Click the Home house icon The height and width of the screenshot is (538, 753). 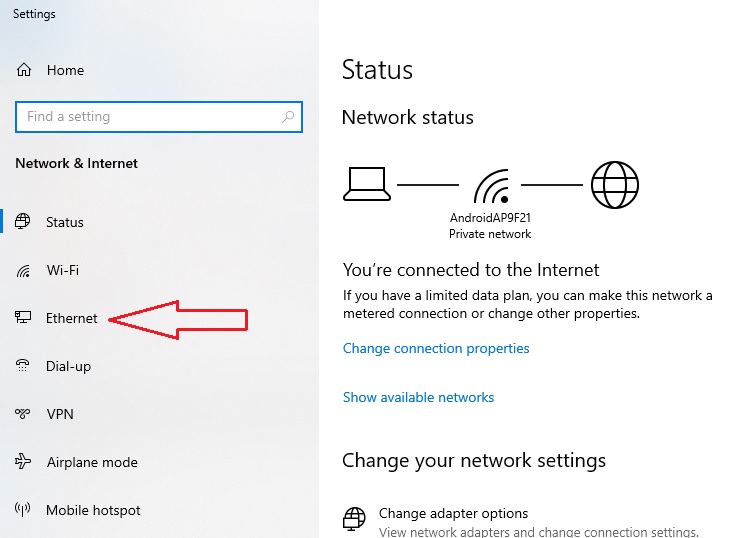coord(24,70)
